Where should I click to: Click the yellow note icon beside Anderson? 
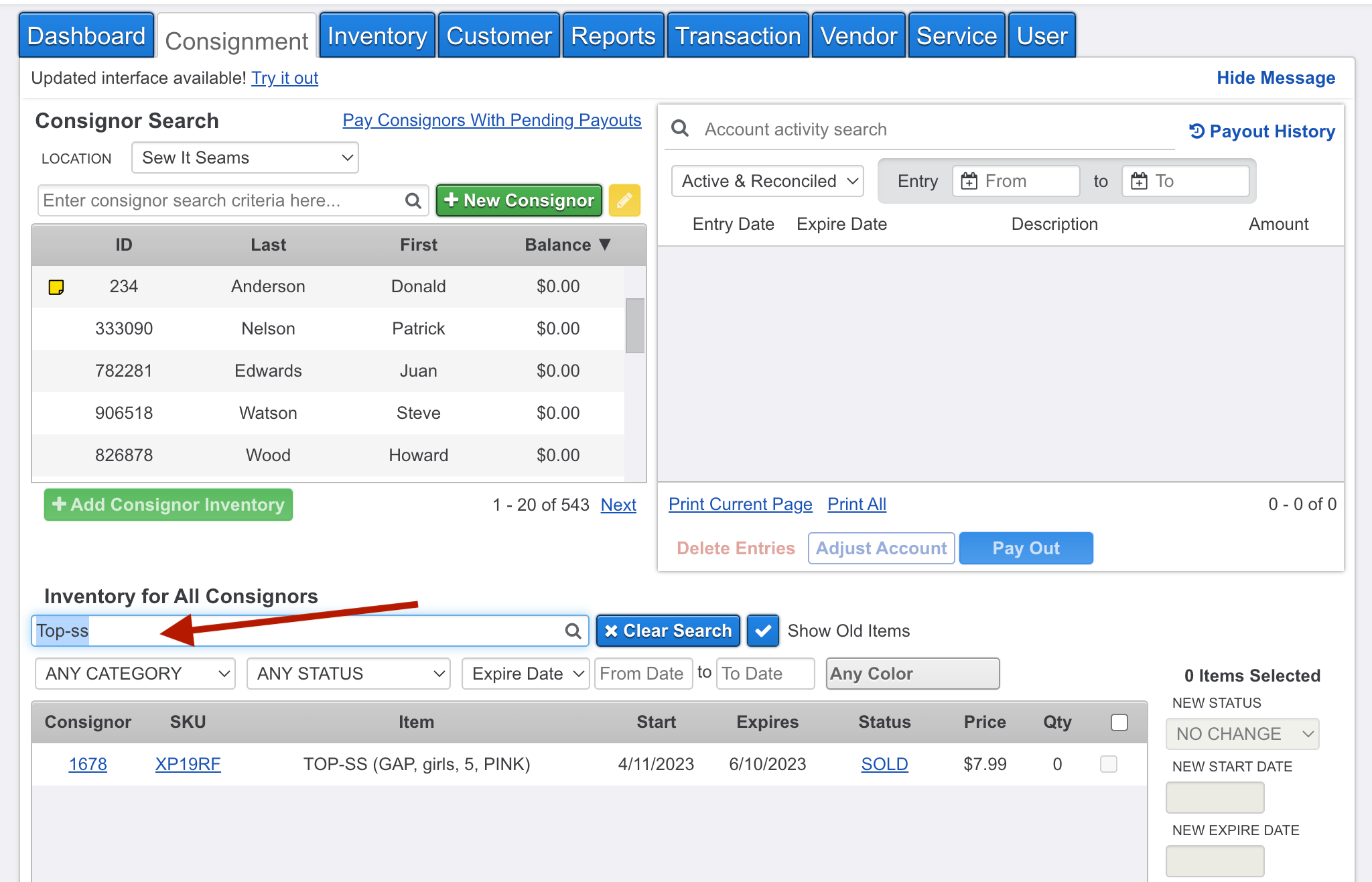point(56,287)
